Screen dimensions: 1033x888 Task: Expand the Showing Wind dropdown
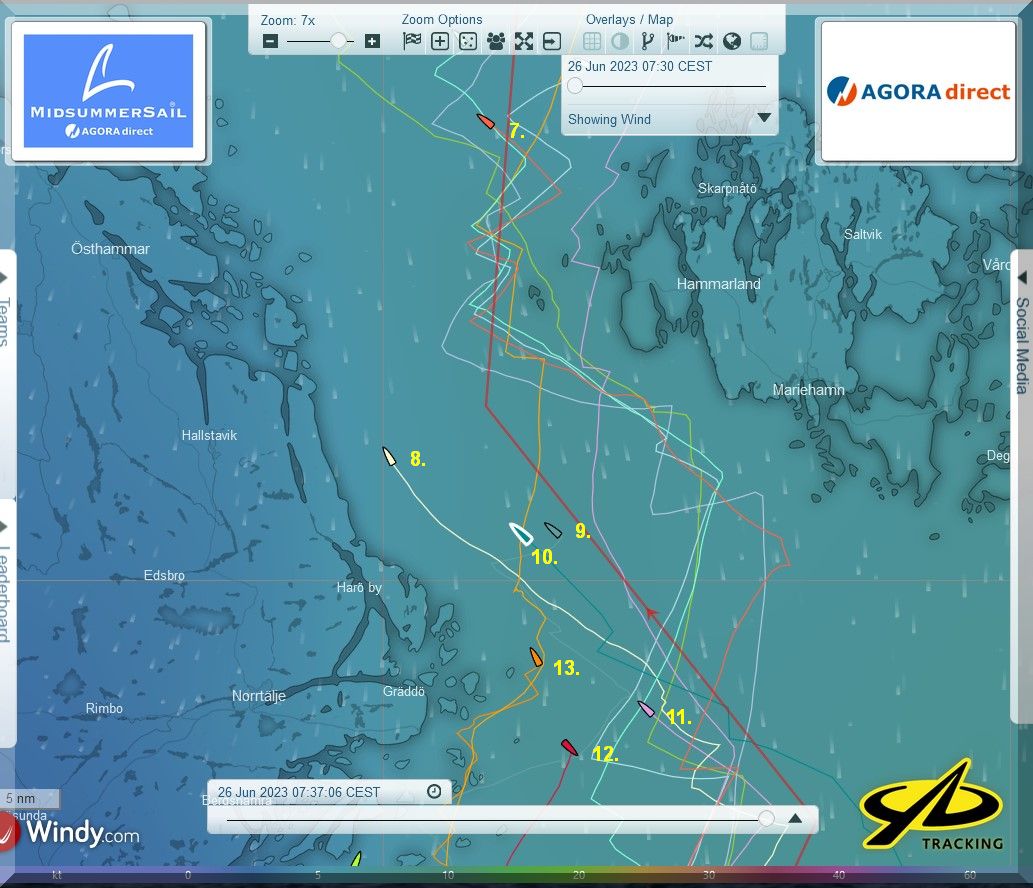point(765,118)
